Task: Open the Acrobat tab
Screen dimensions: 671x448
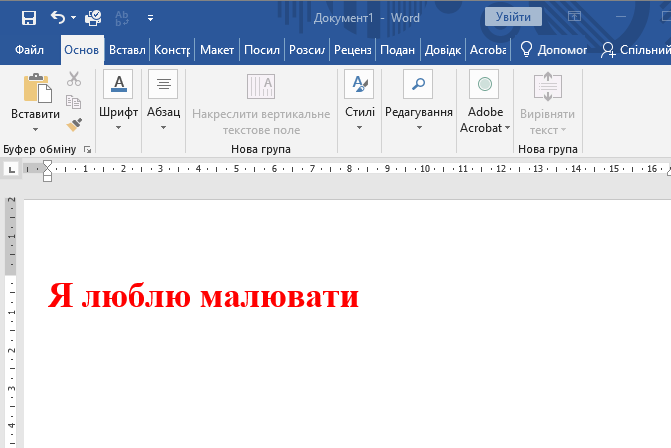Action: pos(488,50)
